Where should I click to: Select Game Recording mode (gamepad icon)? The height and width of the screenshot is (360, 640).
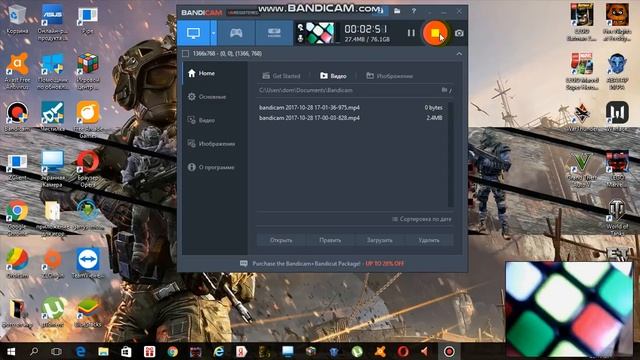click(x=236, y=33)
